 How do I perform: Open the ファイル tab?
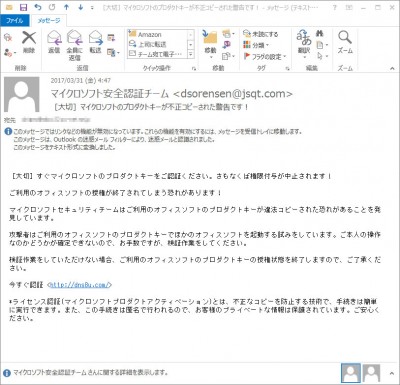[x=15, y=20]
